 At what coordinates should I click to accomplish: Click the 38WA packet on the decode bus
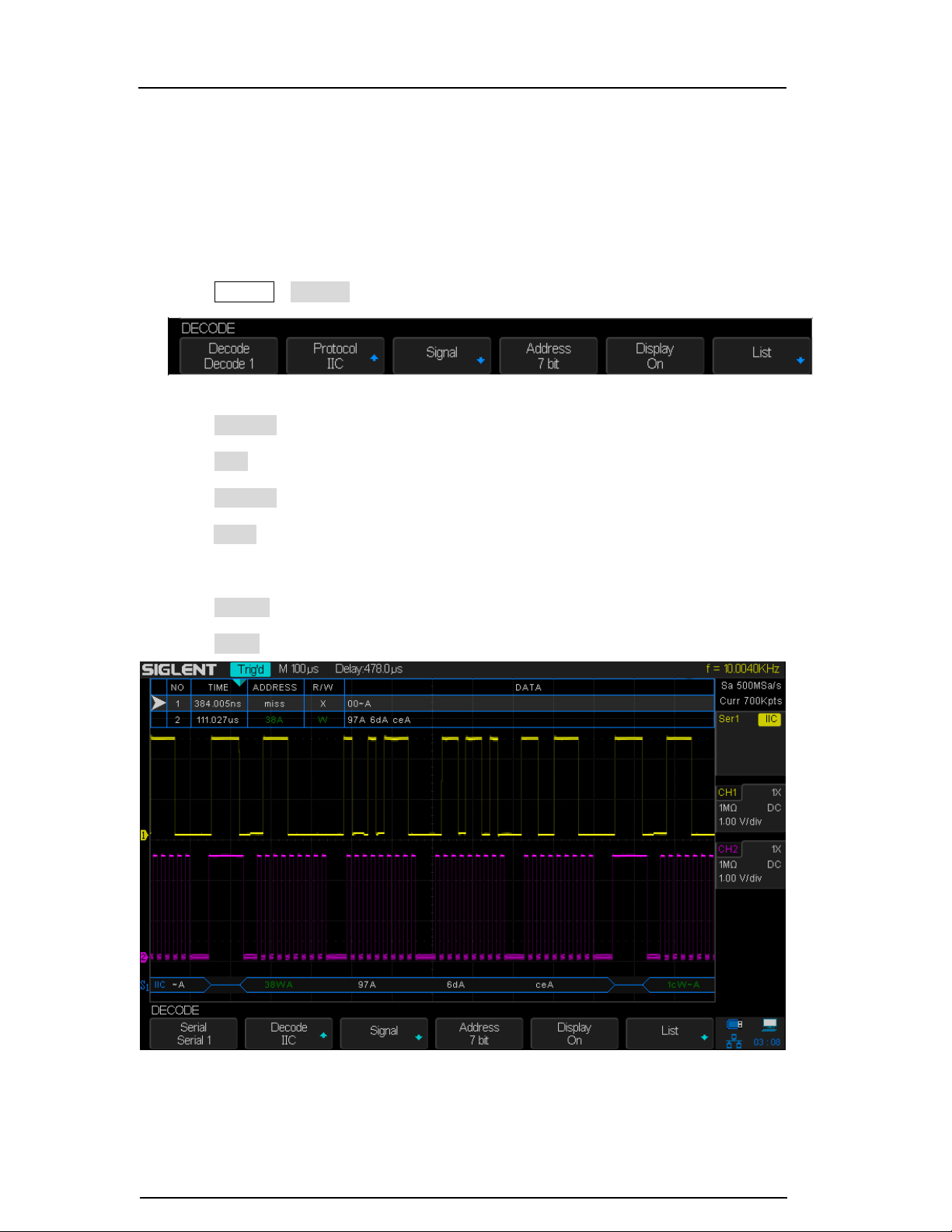279,985
